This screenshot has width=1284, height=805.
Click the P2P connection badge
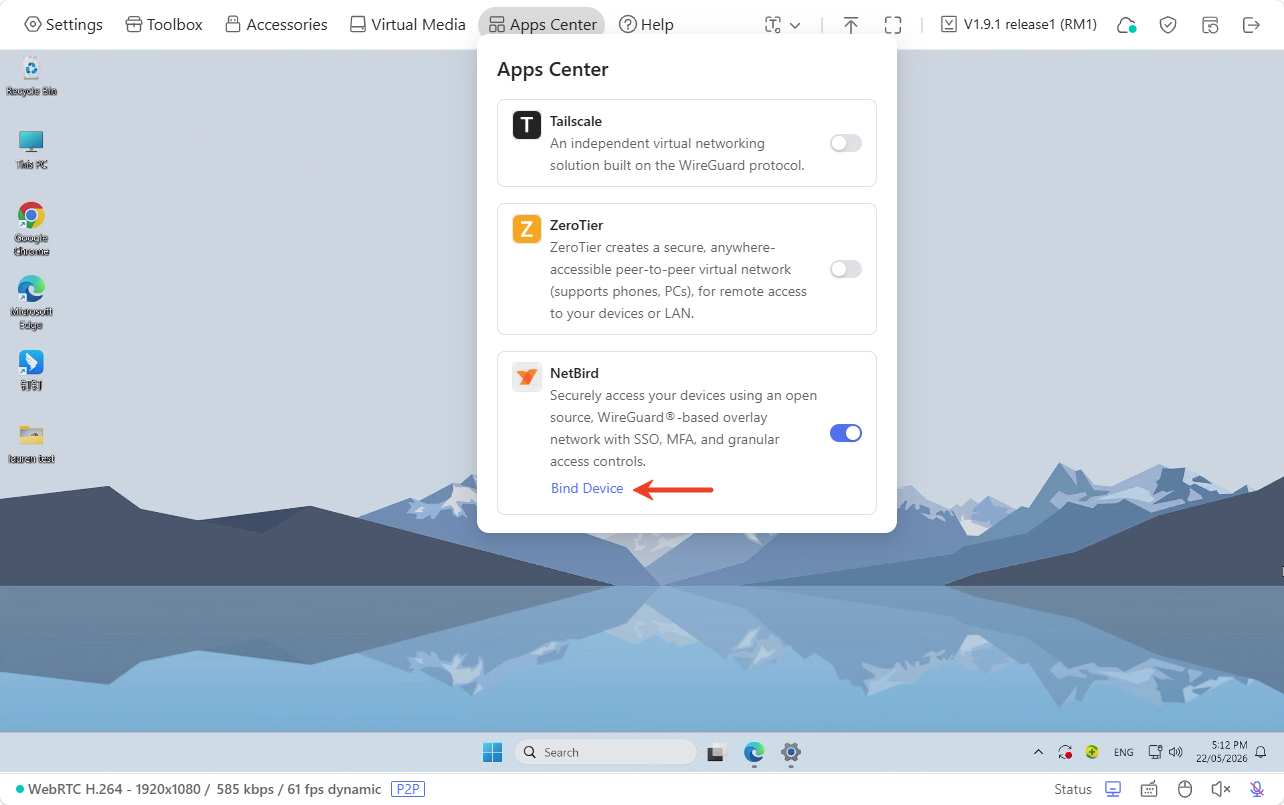pyautogui.click(x=408, y=789)
